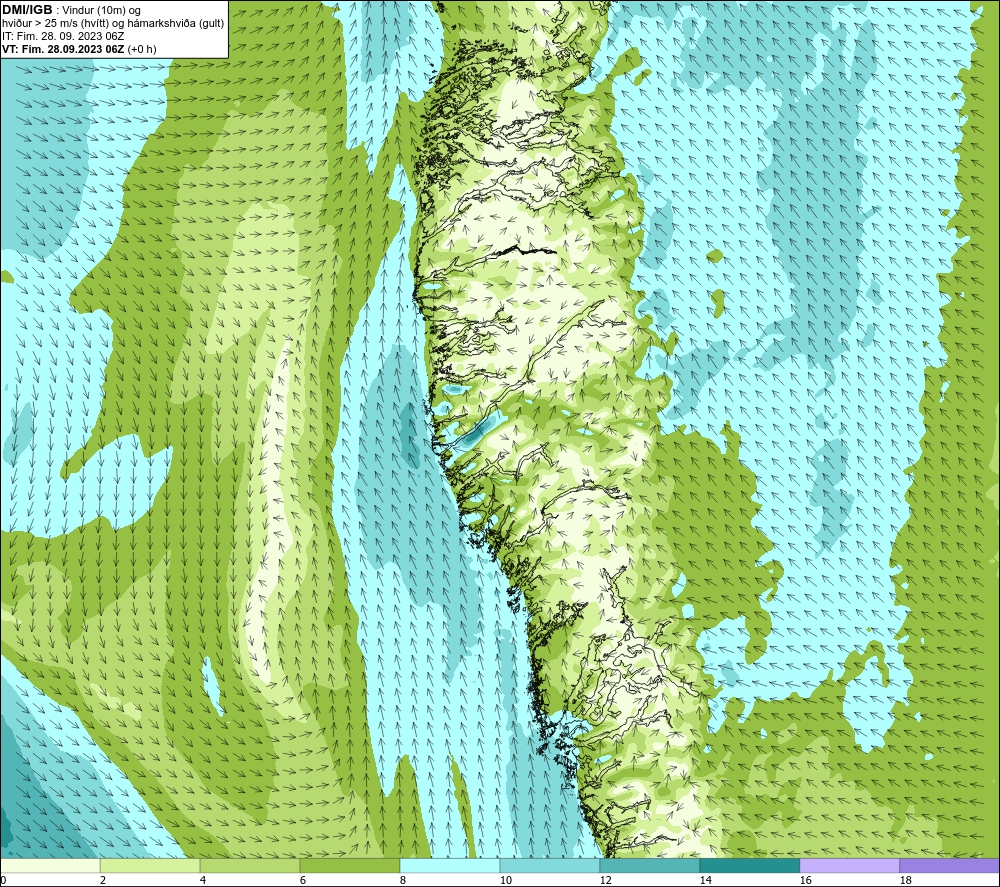The height and width of the screenshot is (887, 1000).
Task: Click the scale label '14'
Action: (705, 881)
